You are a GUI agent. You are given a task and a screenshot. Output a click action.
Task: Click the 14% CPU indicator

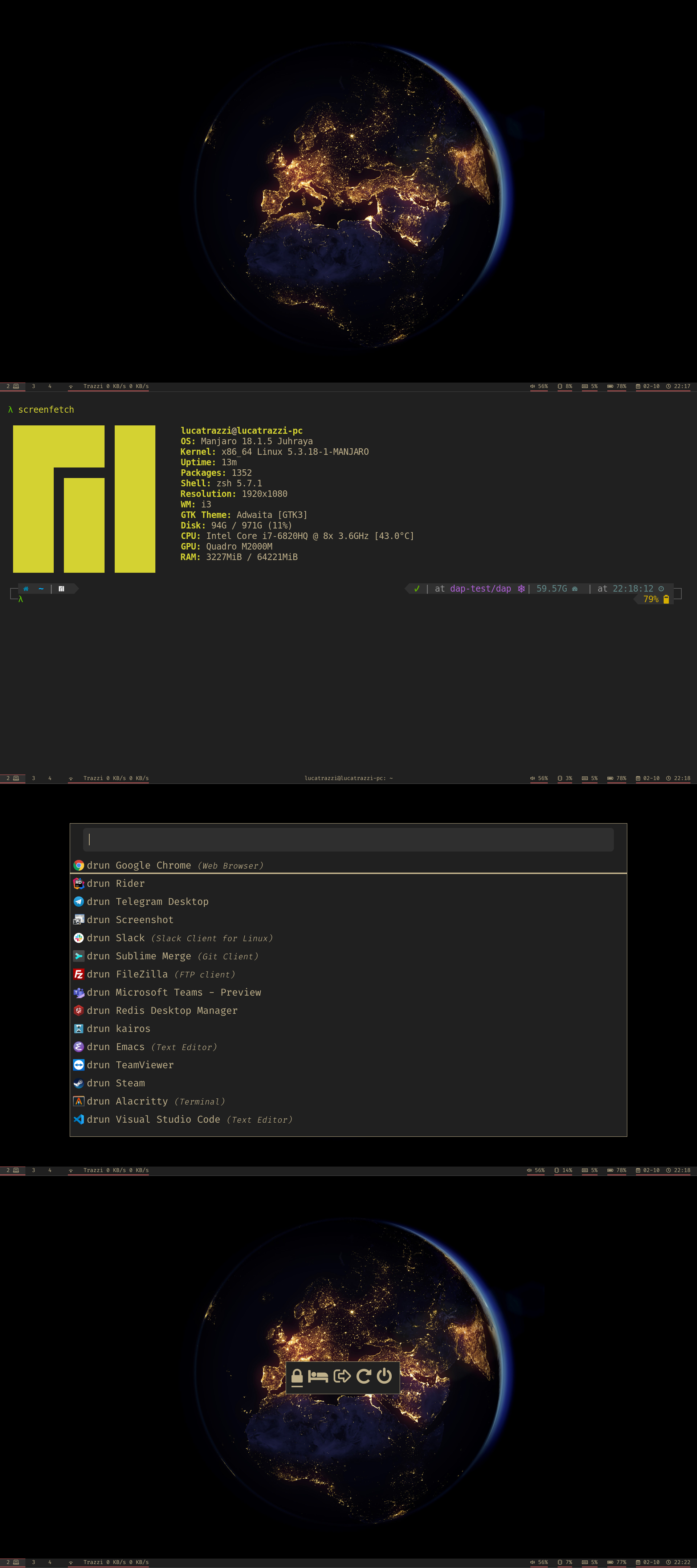click(x=564, y=1170)
